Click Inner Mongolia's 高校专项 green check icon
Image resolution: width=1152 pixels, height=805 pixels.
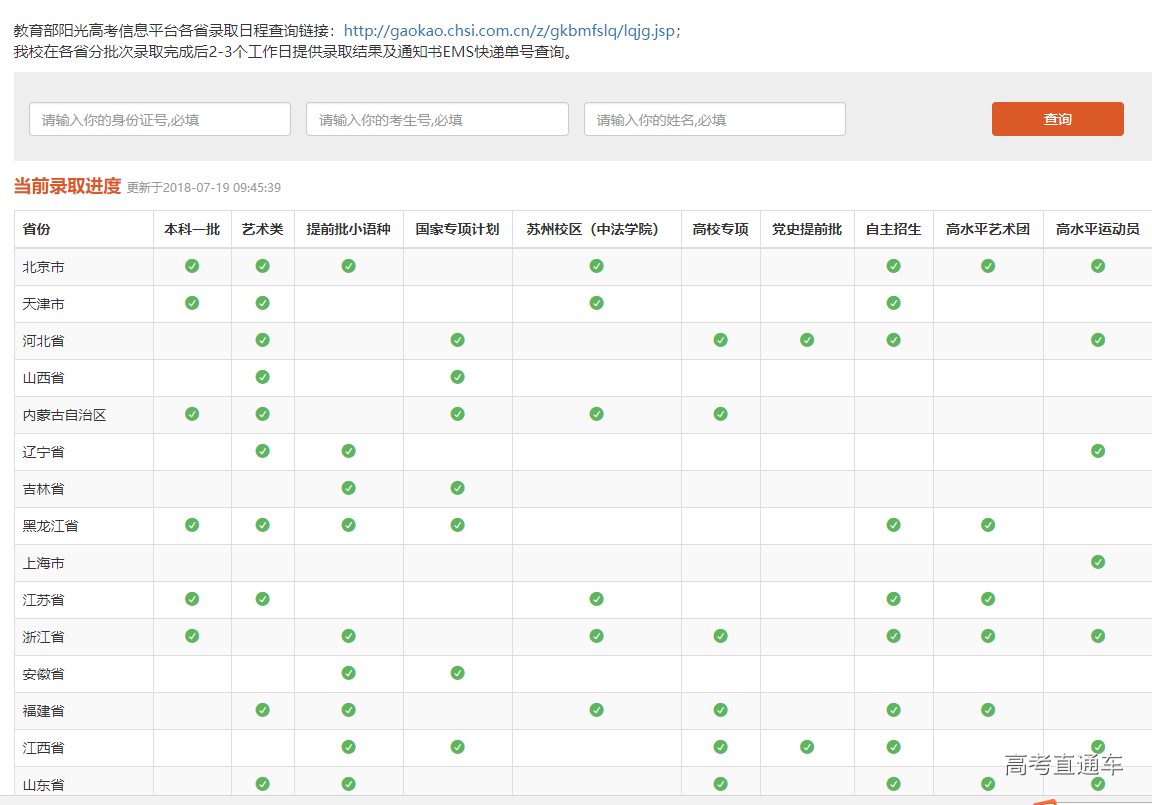(720, 414)
